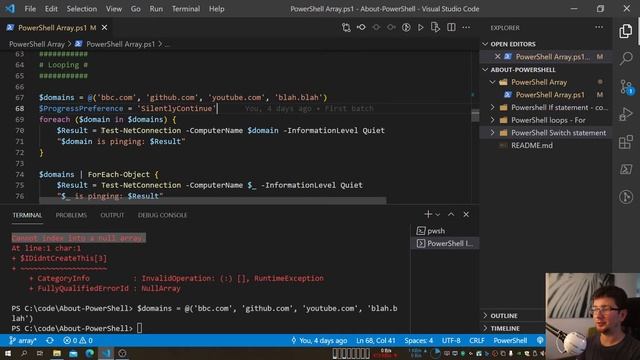Screen dimensions: 640x360
Task: Open the Extensions view
Action: click(626, 142)
